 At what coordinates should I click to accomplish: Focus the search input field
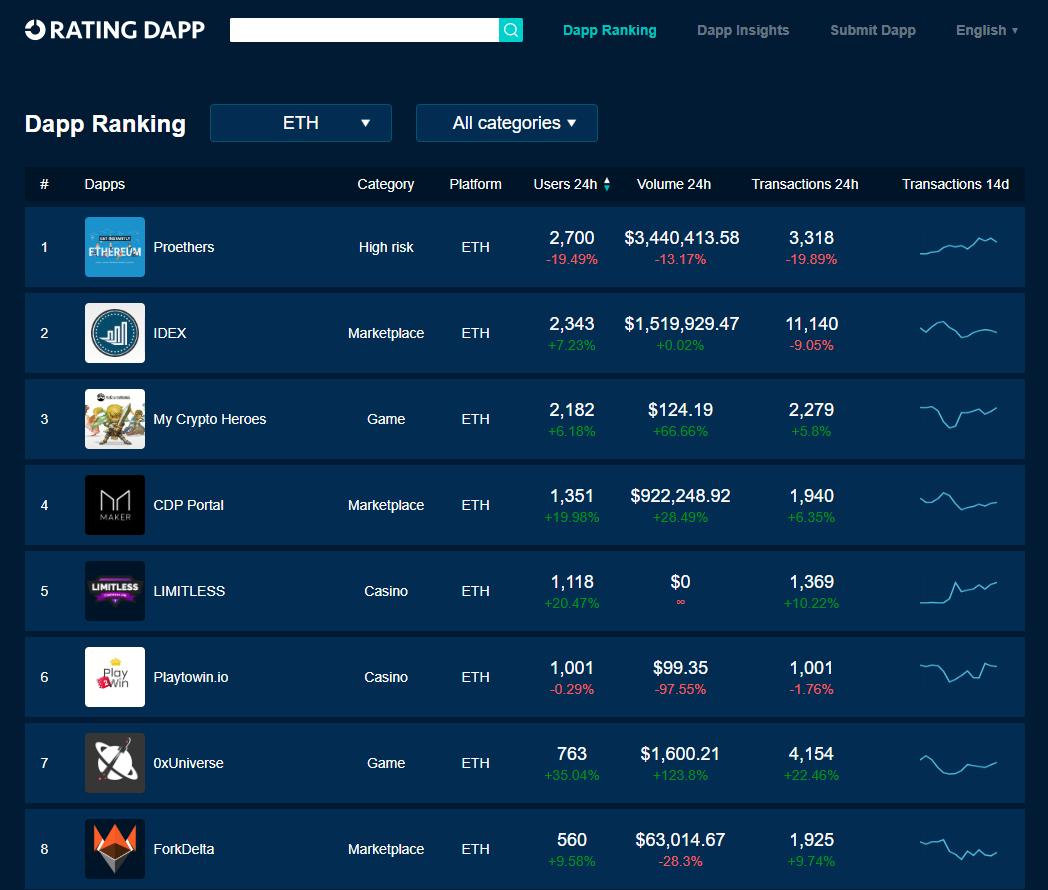click(x=364, y=30)
